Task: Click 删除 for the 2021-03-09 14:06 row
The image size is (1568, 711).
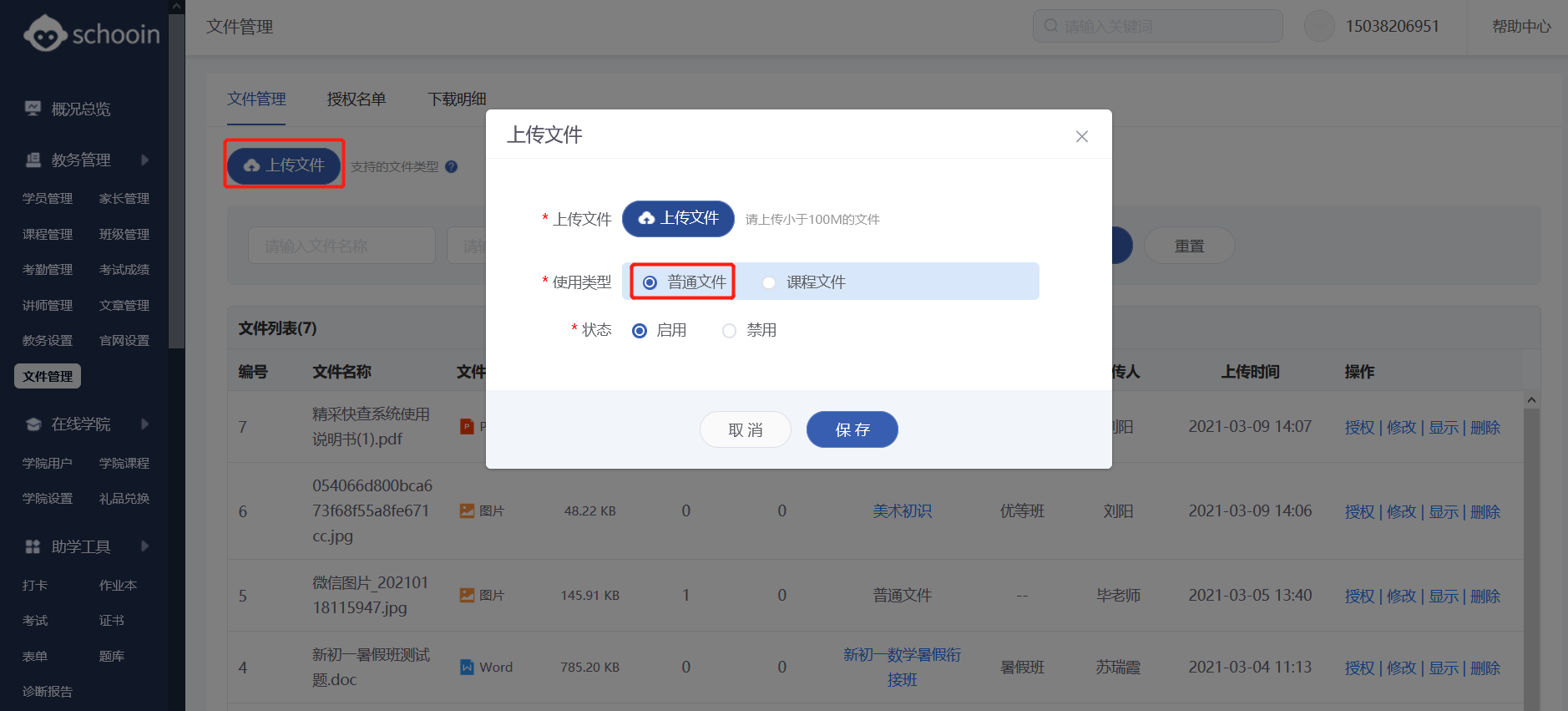Action: pos(1485,511)
